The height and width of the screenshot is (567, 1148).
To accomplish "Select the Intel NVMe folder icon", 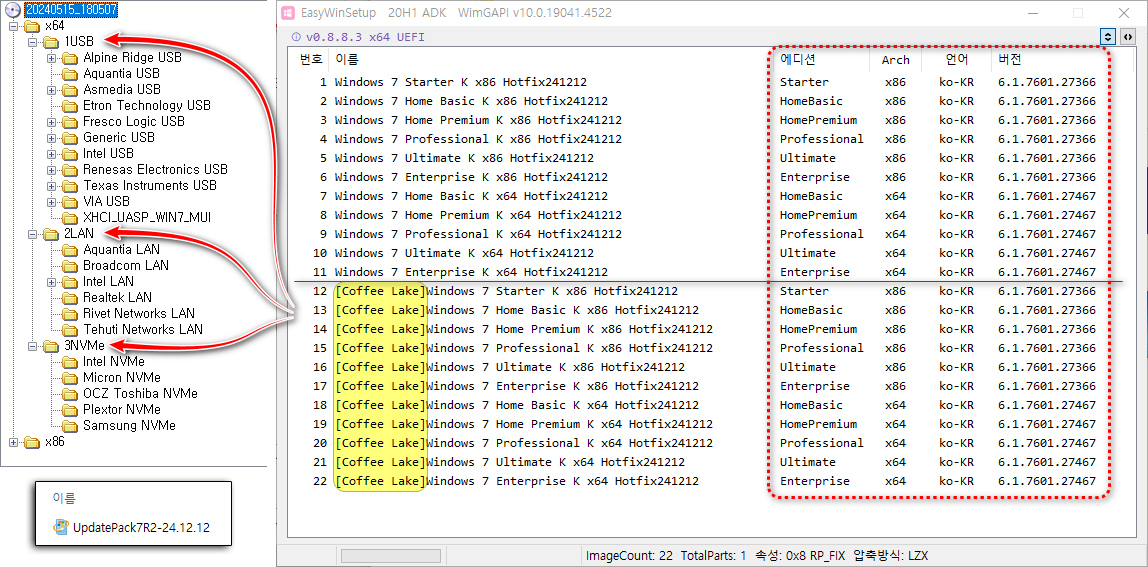I will (x=70, y=362).
